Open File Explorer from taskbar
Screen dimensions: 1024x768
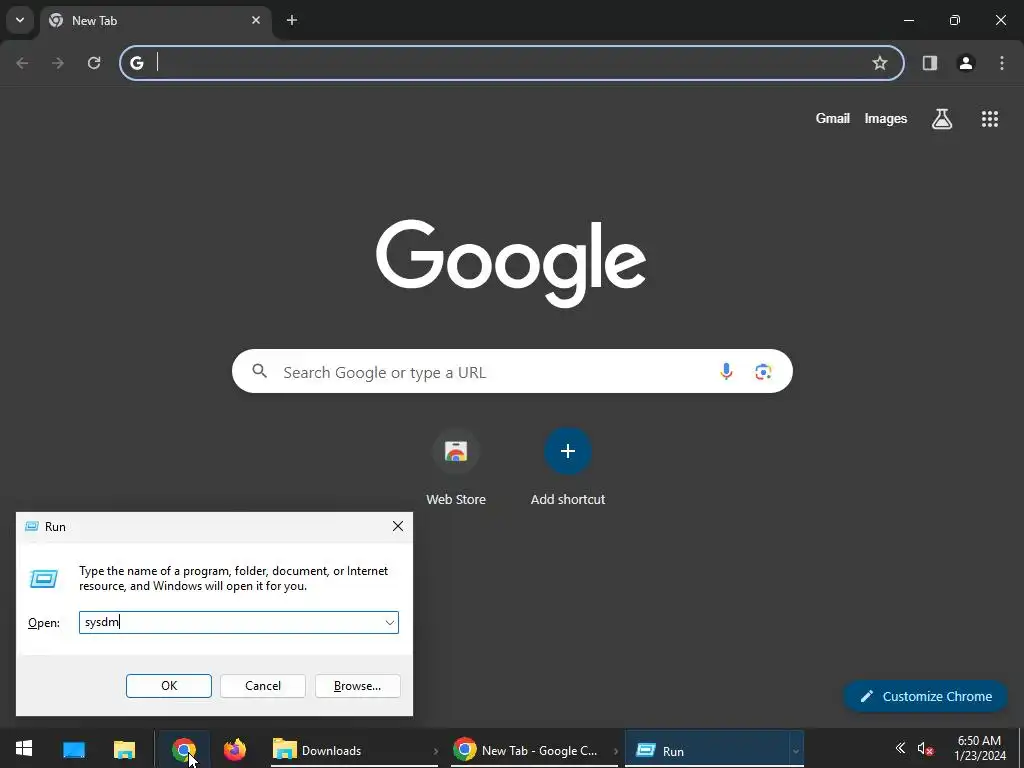coord(124,750)
